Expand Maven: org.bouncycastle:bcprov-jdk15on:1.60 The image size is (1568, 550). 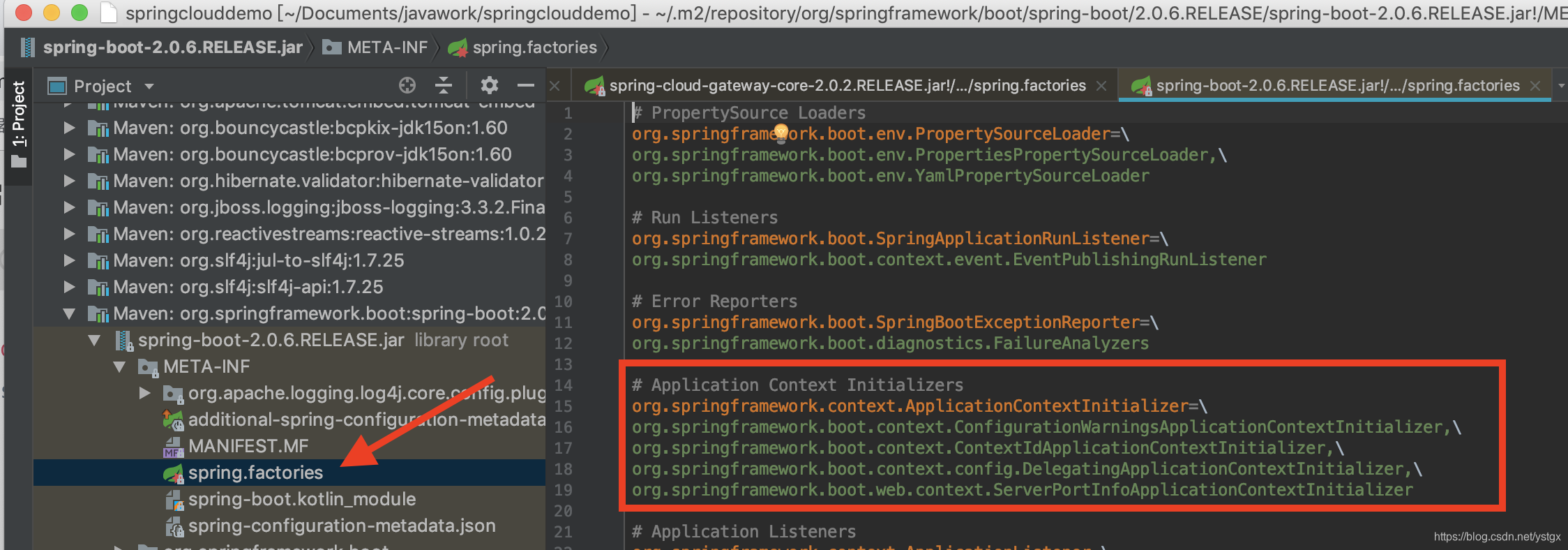(69, 154)
